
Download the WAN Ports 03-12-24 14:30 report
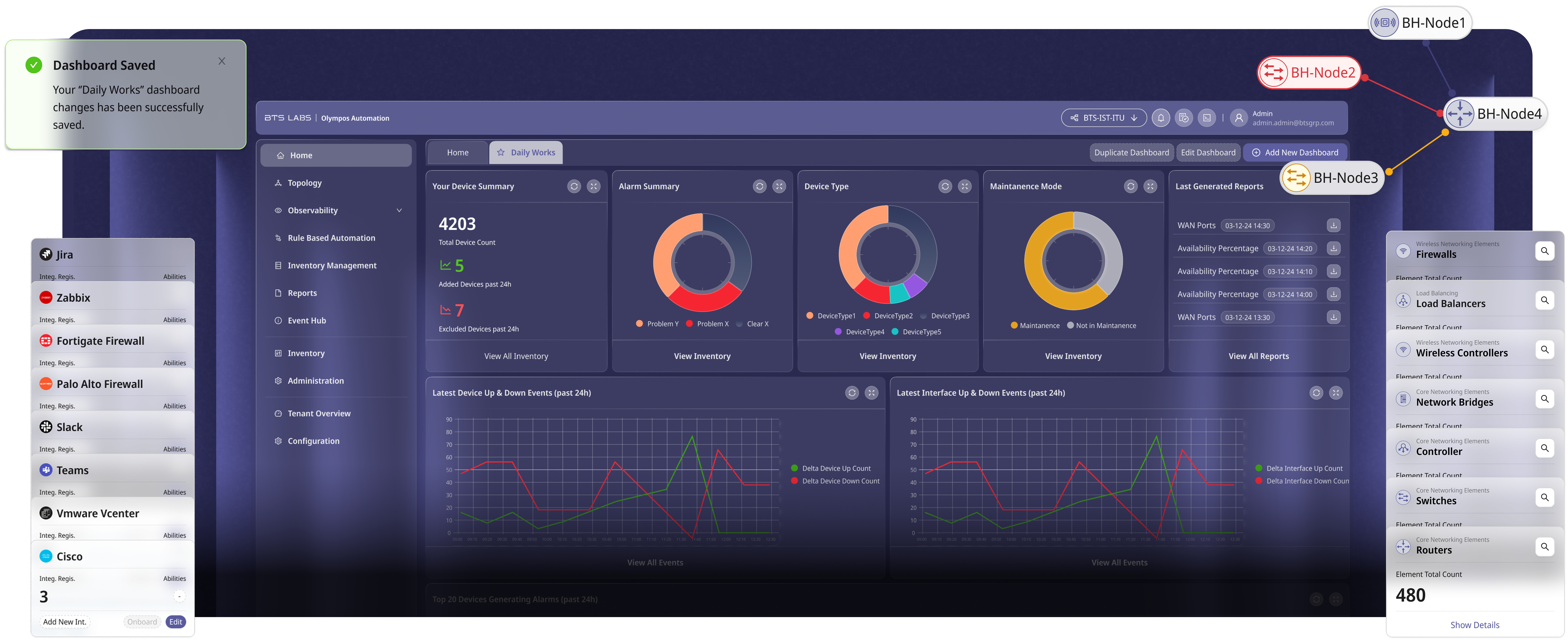tap(1334, 225)
